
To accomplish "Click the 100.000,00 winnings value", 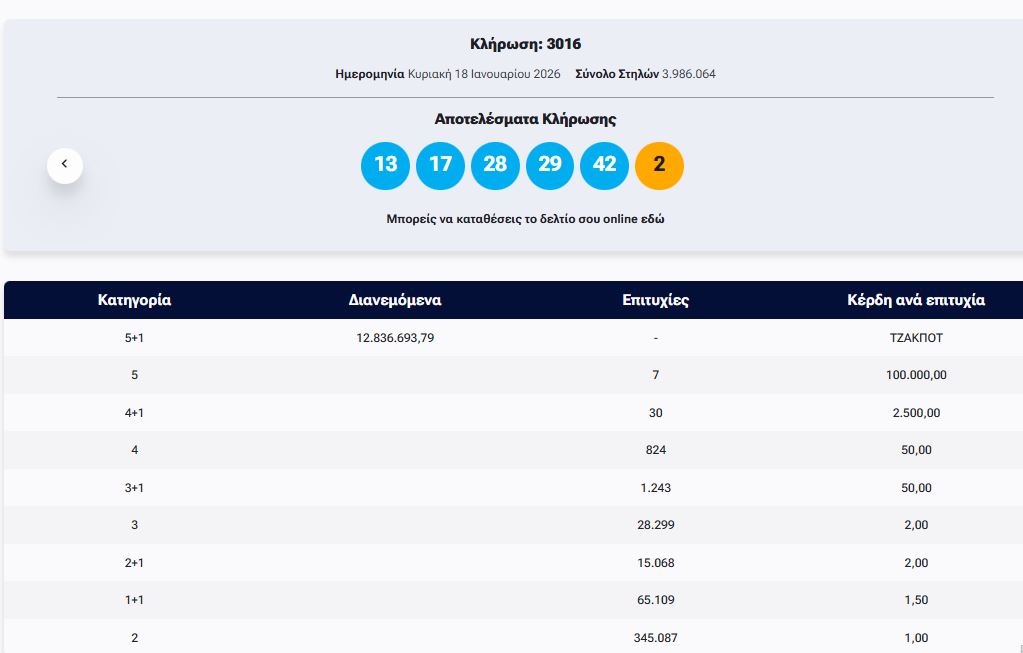I will click(x=915, y=375).
